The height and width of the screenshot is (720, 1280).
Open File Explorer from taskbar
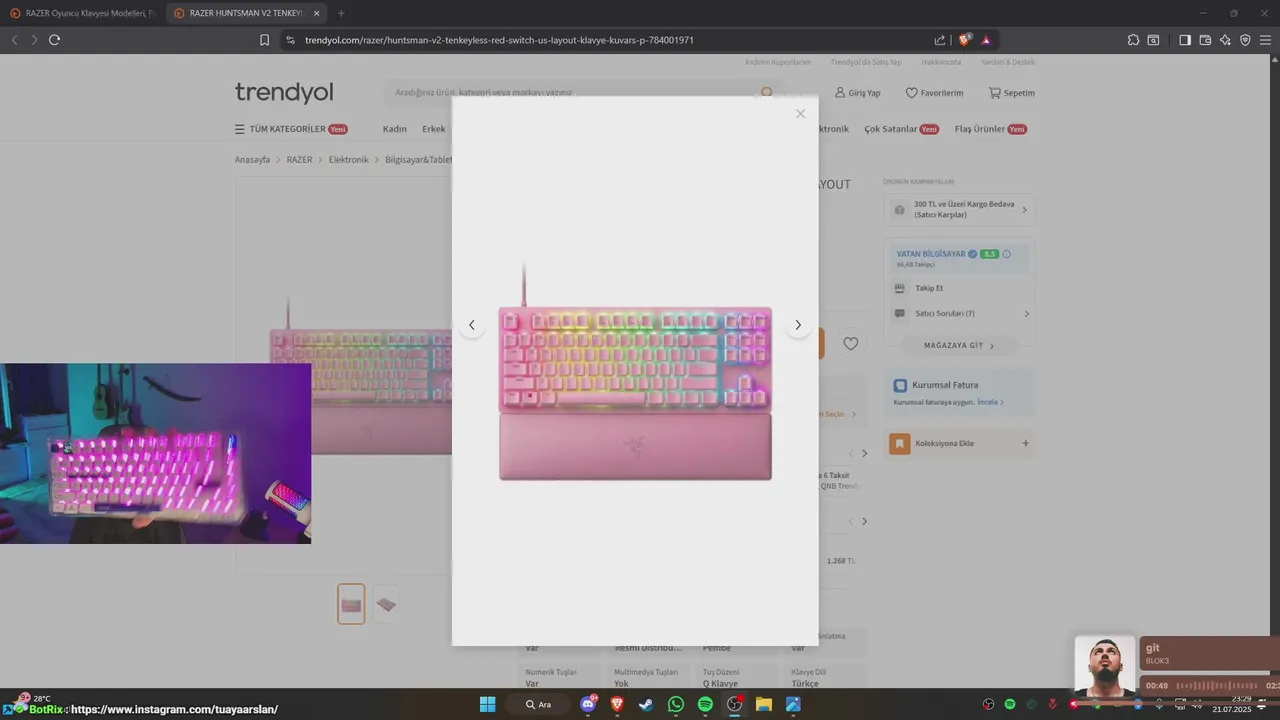tap(764, 704)
